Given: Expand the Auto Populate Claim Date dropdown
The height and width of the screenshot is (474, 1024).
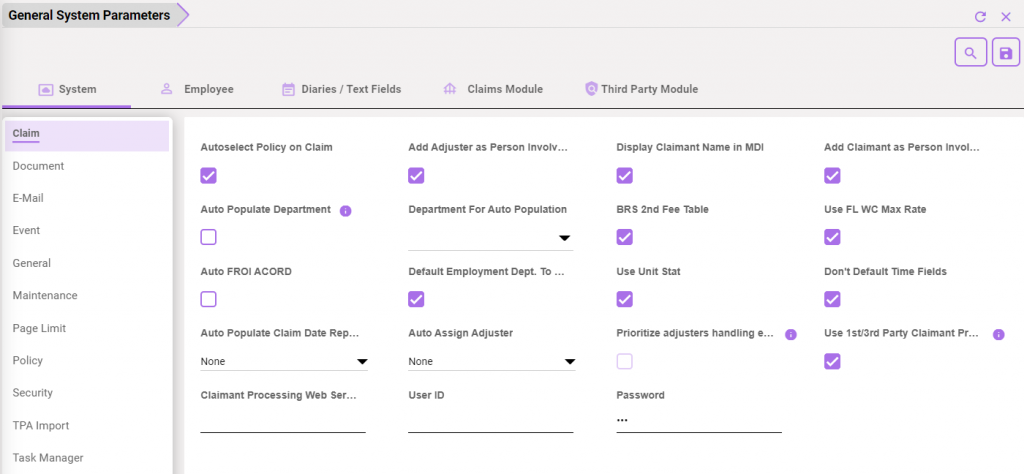Looking at the screenshot, I should pyautogui.click(x=284, y=361).
